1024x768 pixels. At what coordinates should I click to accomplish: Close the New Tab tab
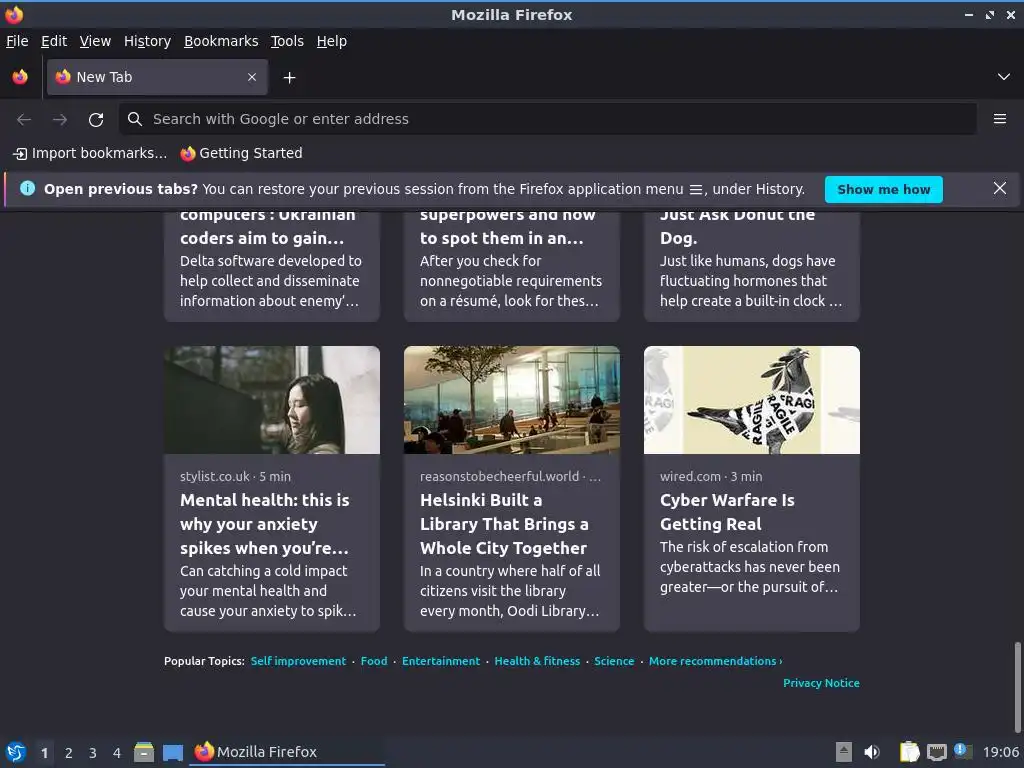pos(252,77)
